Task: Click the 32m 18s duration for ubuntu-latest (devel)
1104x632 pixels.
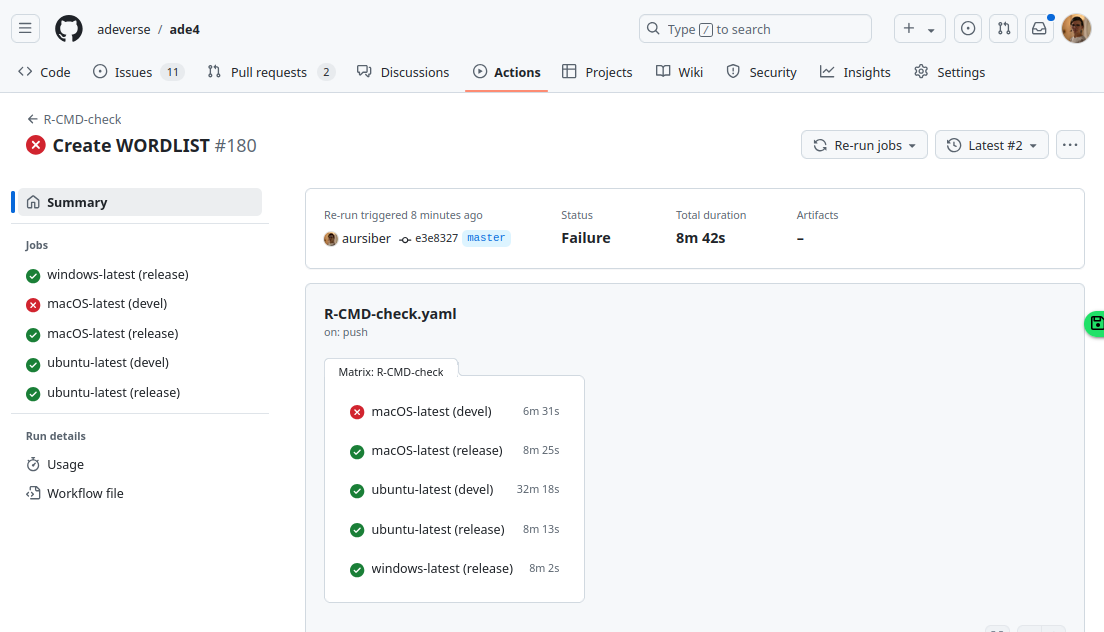Action: 538,489
